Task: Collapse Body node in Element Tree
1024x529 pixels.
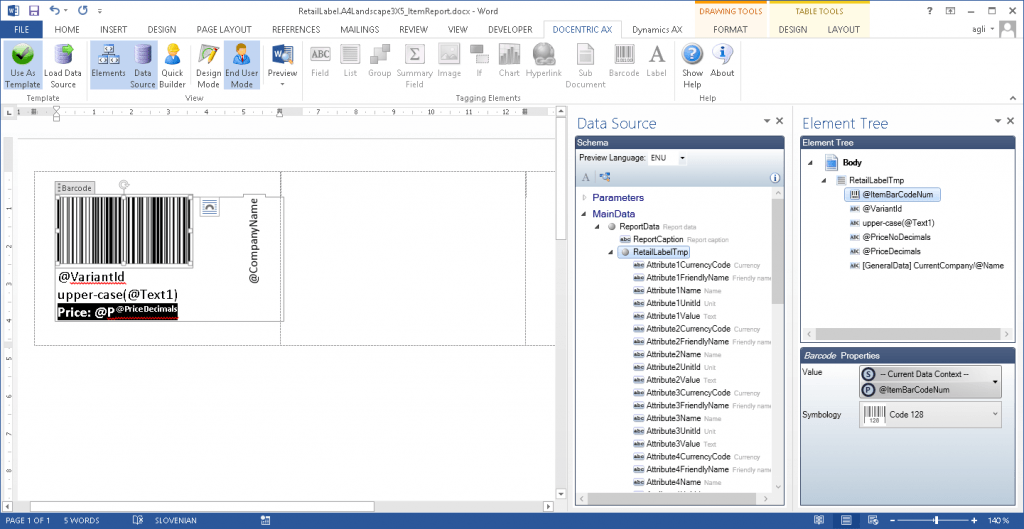Action: (x=812, y=163)
